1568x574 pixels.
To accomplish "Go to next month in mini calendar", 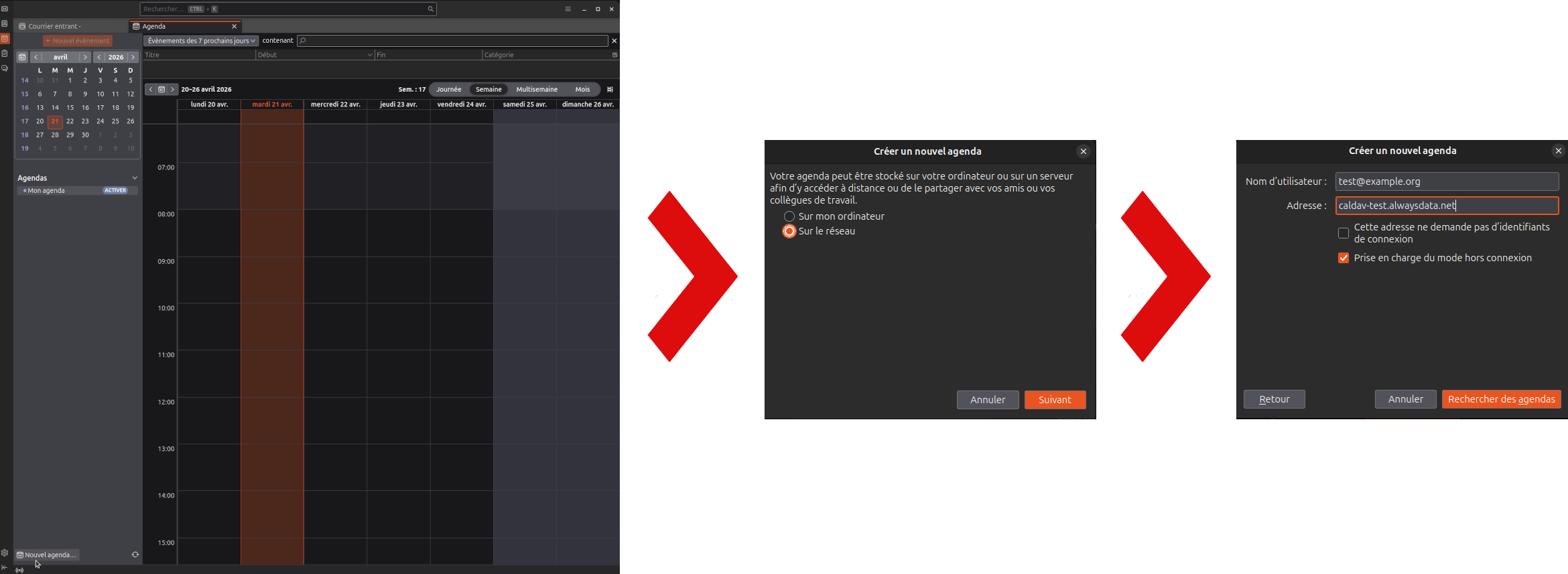I will click(85, 57).
